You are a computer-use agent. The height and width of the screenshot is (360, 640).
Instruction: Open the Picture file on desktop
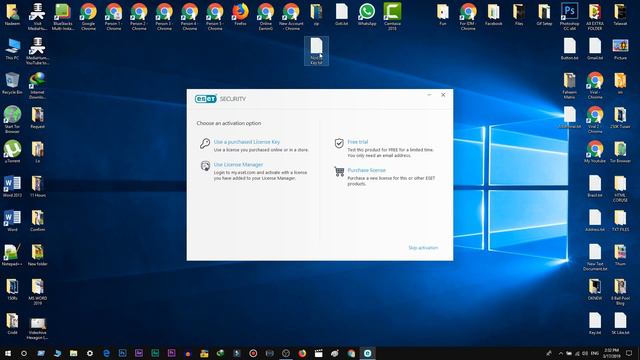620,49
